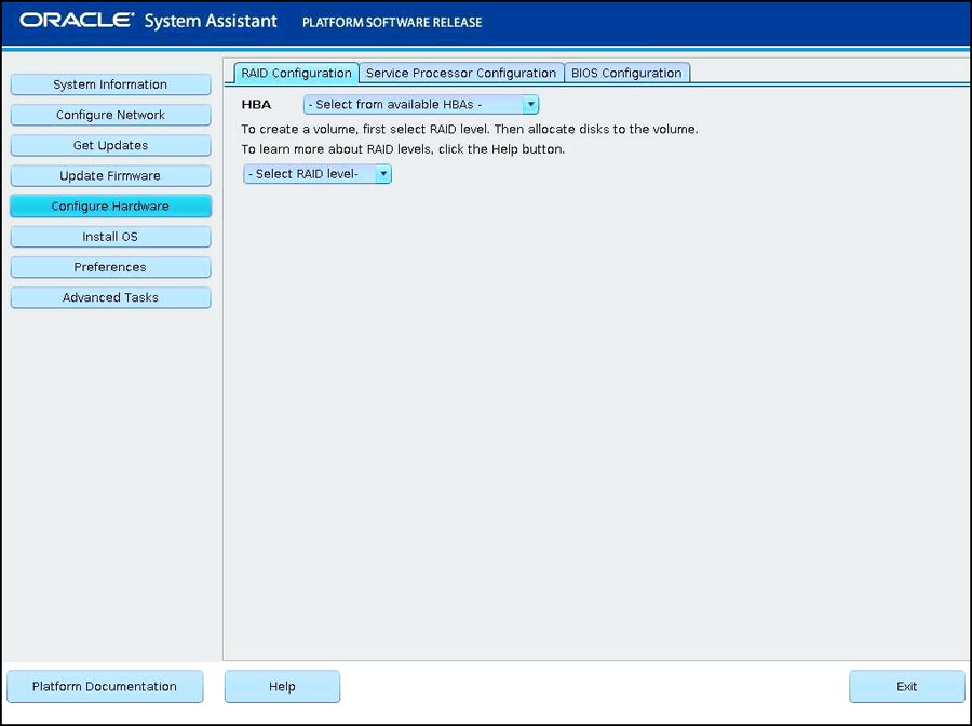Select Get Updates in sidebar
Image resolution: width=972 pixels, height=726 pixels.
[110, 145]
